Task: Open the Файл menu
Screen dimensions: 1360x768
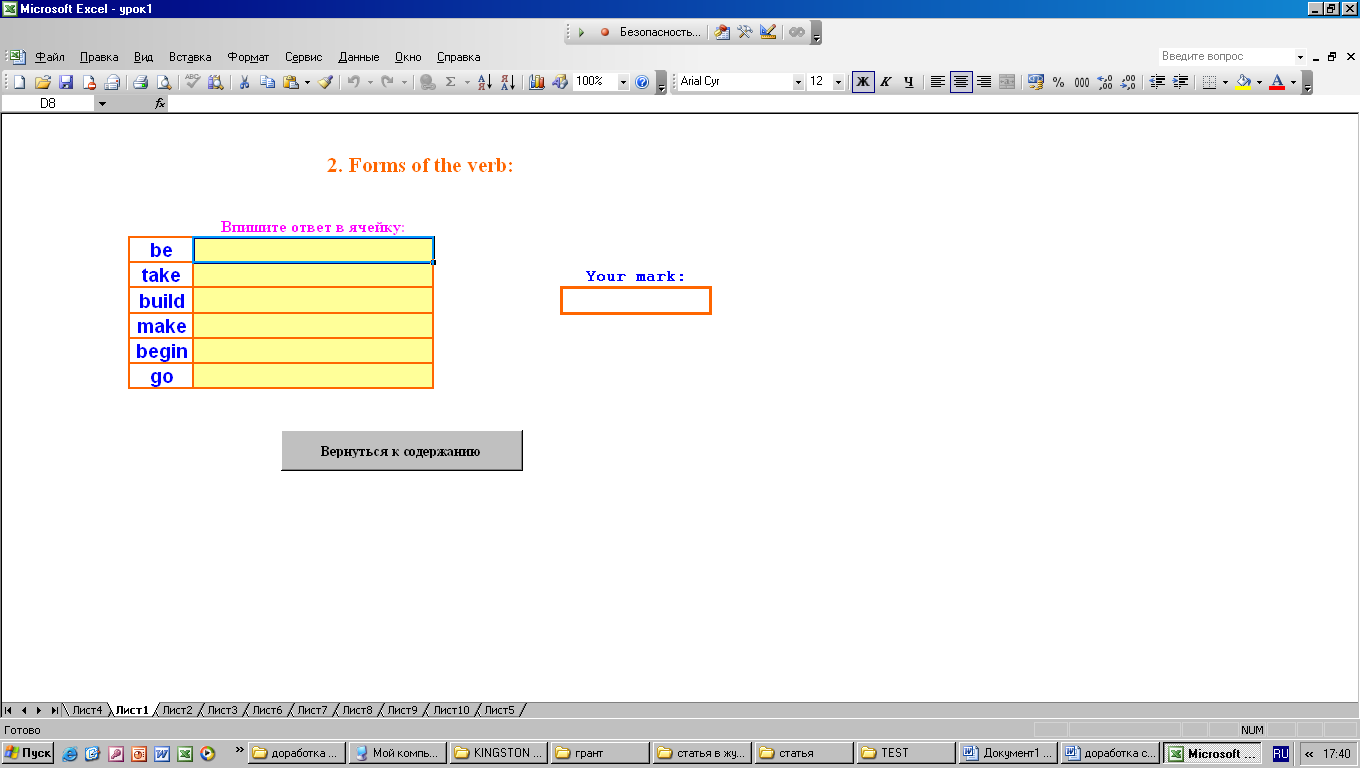Action: coord(50,57)
